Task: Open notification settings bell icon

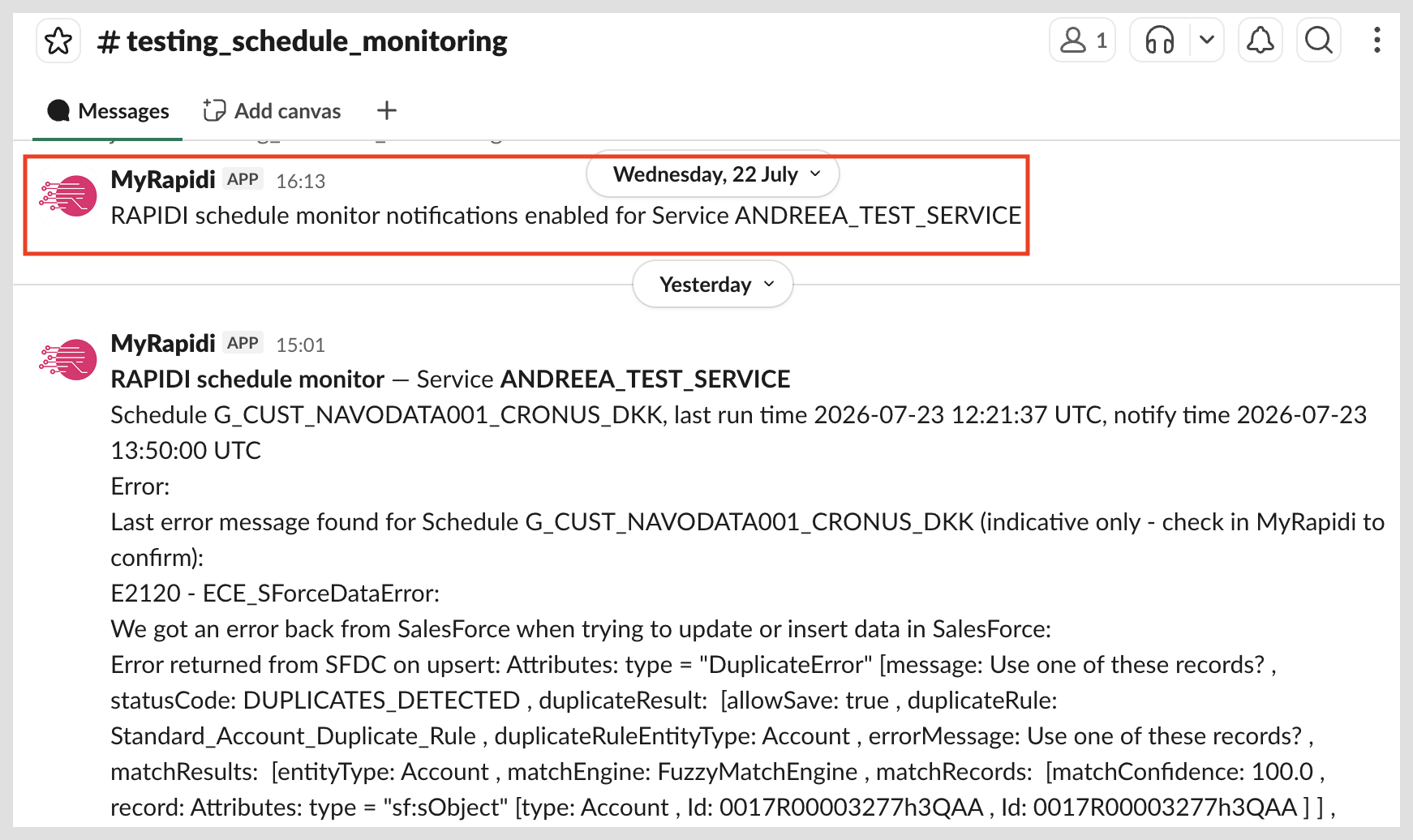Action: 1261,40
